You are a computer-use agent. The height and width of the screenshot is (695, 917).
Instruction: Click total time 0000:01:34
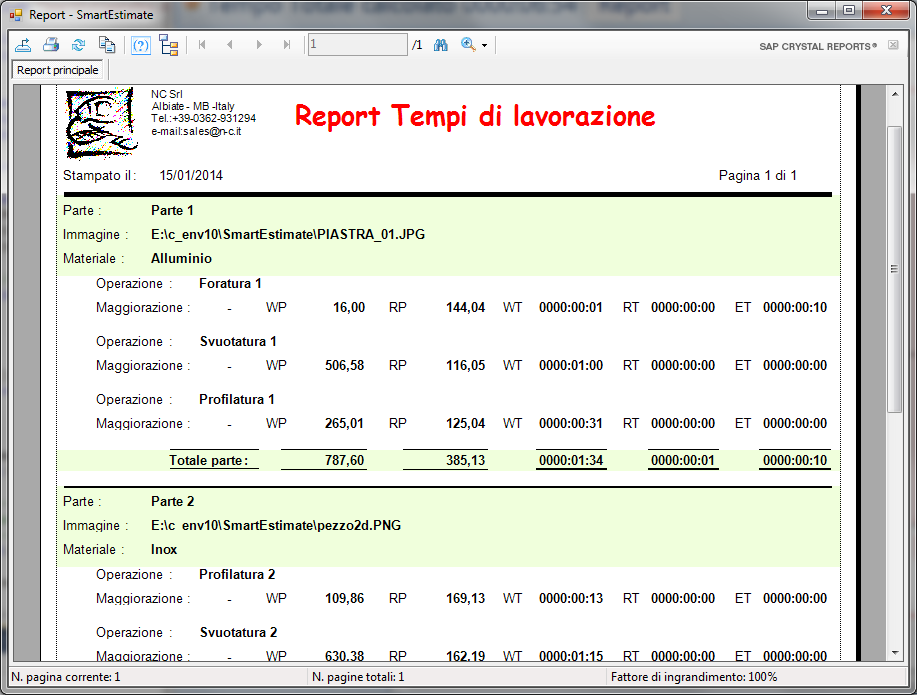click(571, 460)
